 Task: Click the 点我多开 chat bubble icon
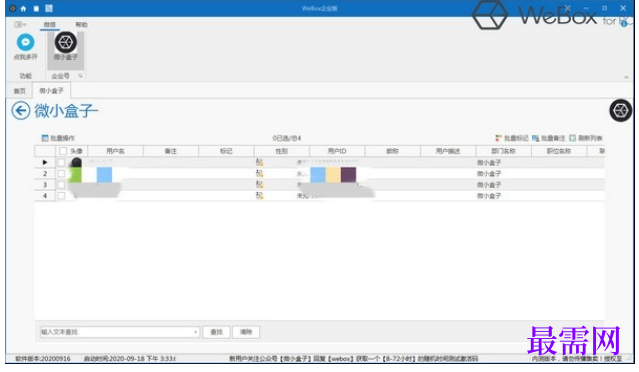[x=25, y=42]
